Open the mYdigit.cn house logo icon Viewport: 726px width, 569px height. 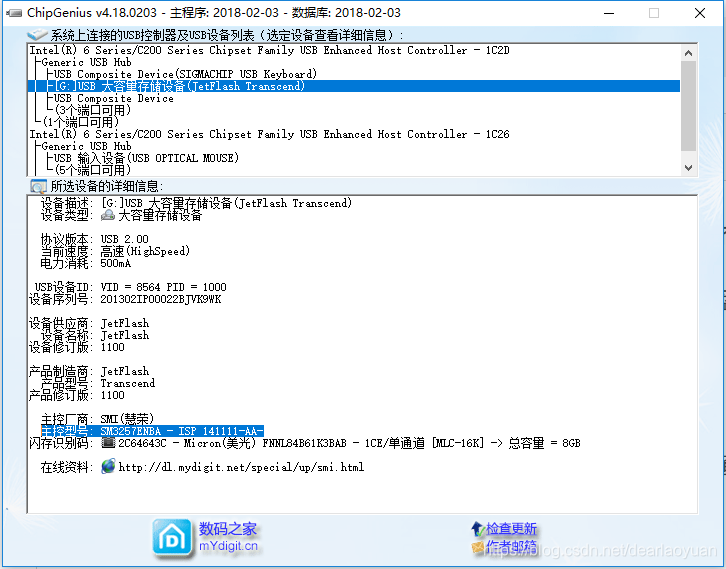tap(172, 538)
